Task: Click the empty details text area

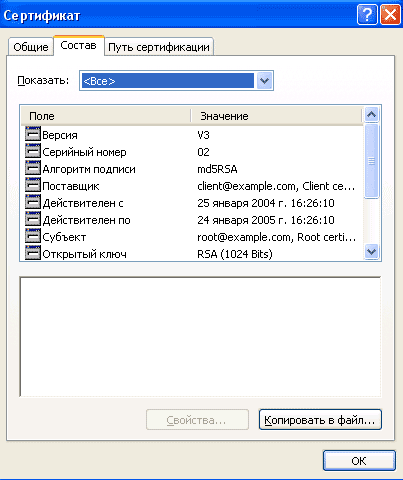Action: coord(200,337)
